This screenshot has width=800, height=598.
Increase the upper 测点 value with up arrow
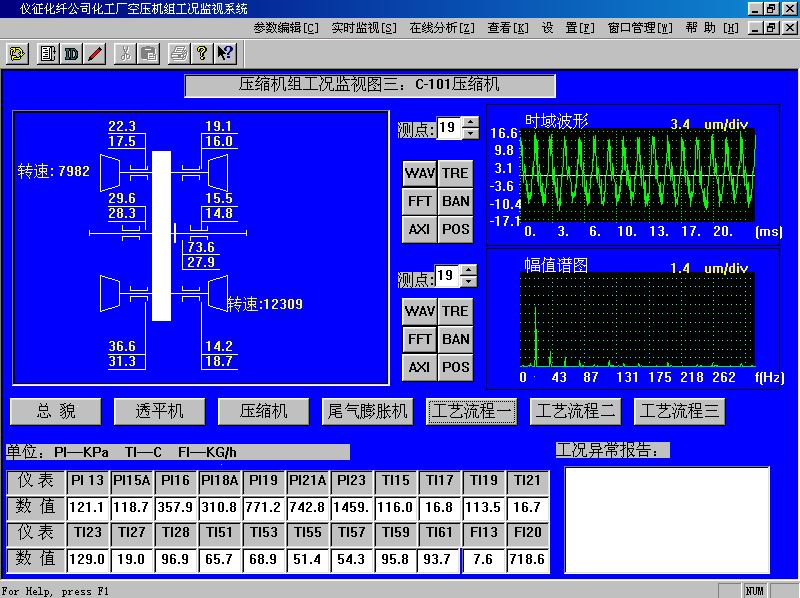coord(471,122)
